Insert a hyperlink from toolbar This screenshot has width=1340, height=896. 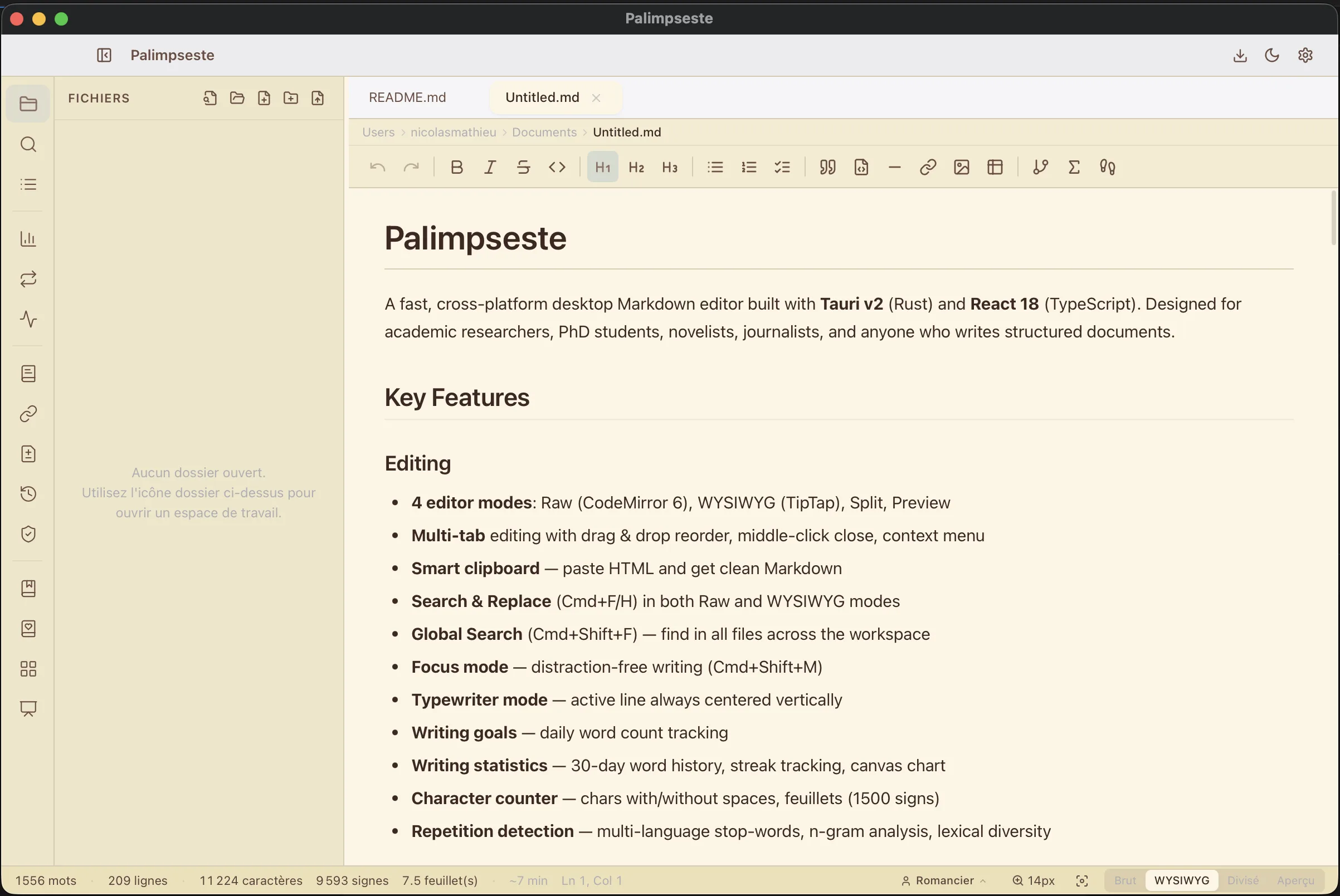pyautogui.click(x=928, y=168)
